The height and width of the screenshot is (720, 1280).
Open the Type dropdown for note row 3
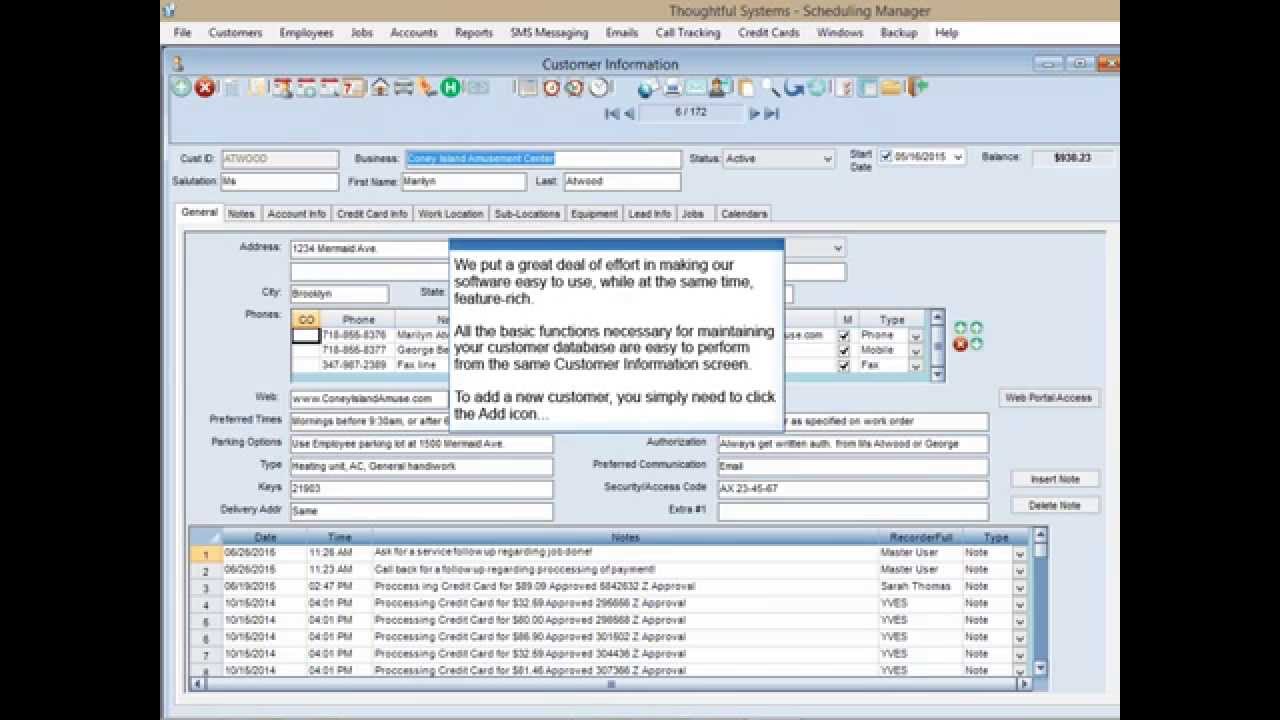[1020, 587]
